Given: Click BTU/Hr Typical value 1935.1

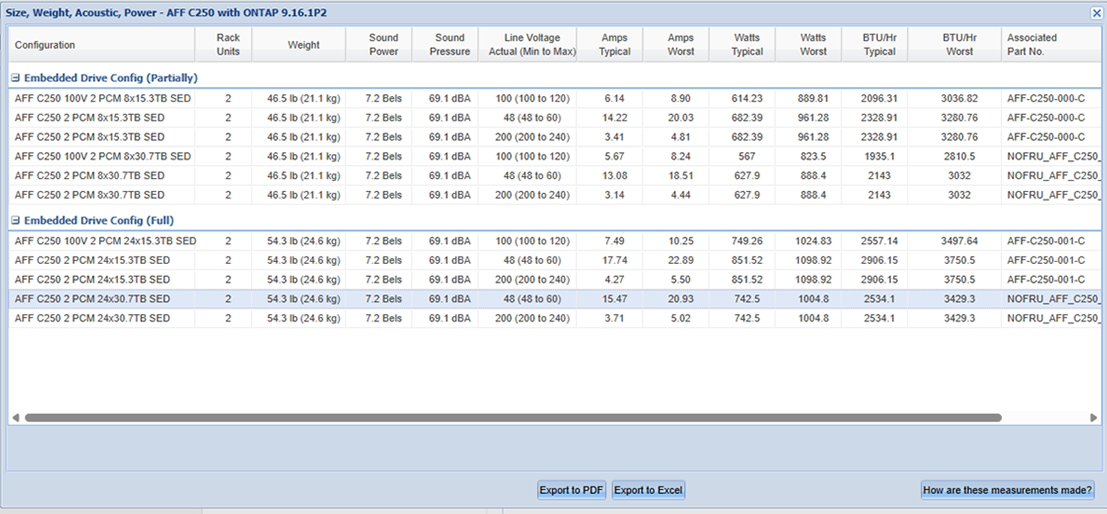Looking at the screenshot, I should pyautogui.click(x=880, y=156).
